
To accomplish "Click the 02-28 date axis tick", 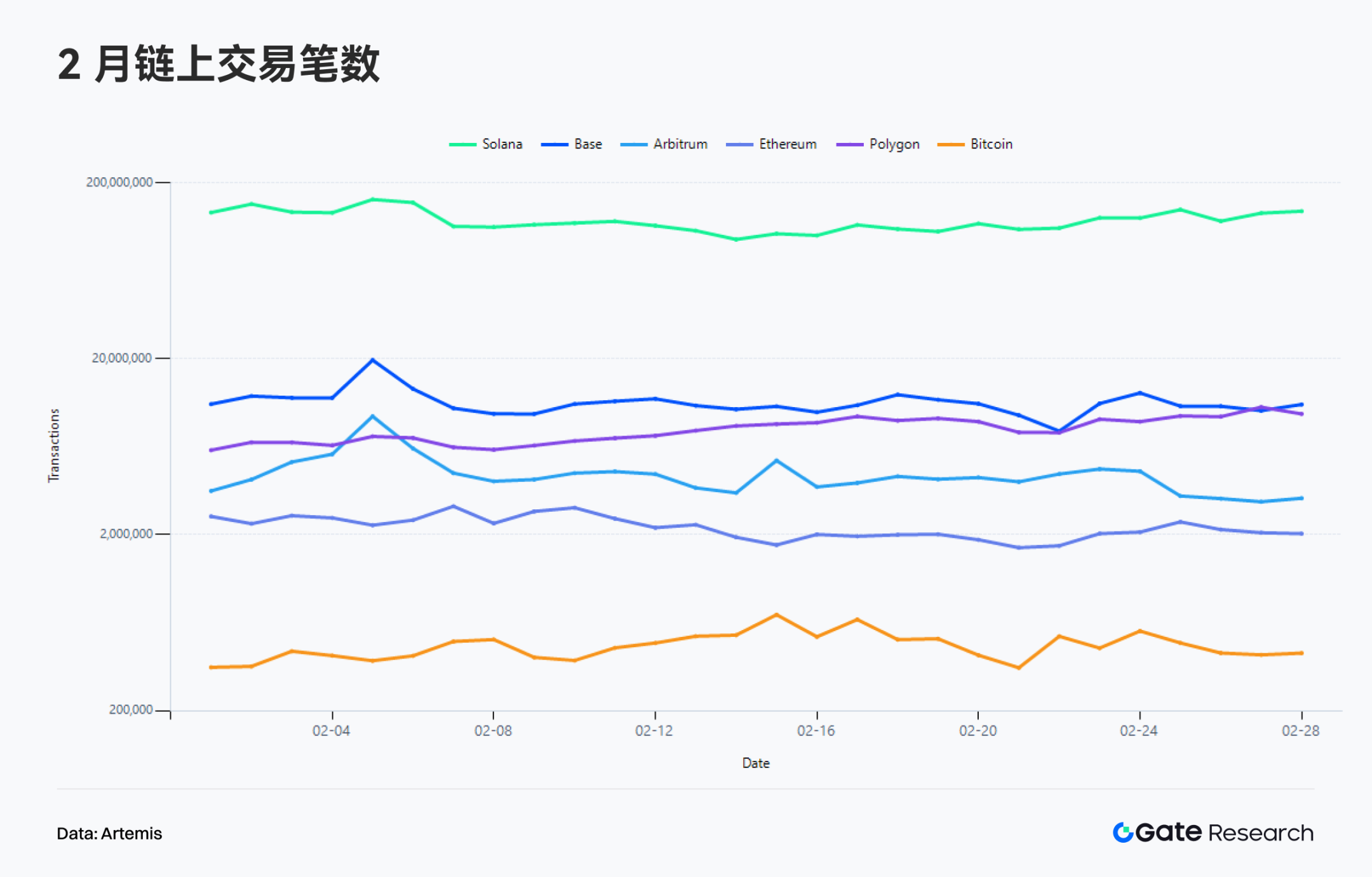I will click(x=1300, y=731).
